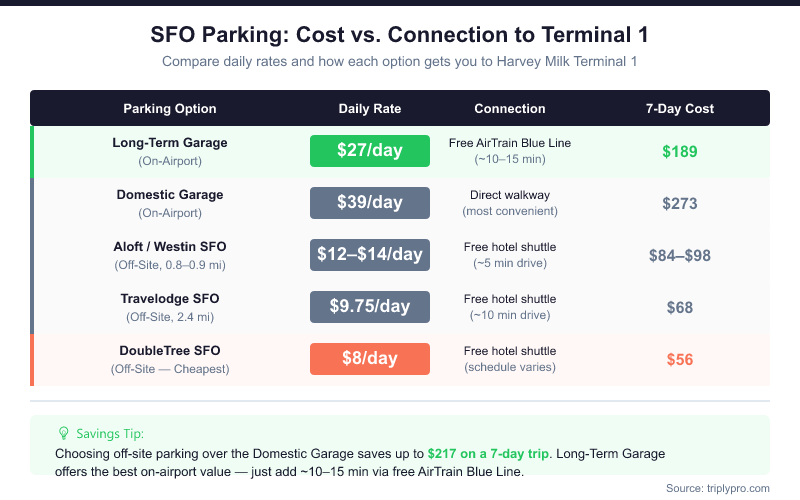Select the DoubleTree SFO row label
This screenshot has height=500, width=800.
[170, 351]
